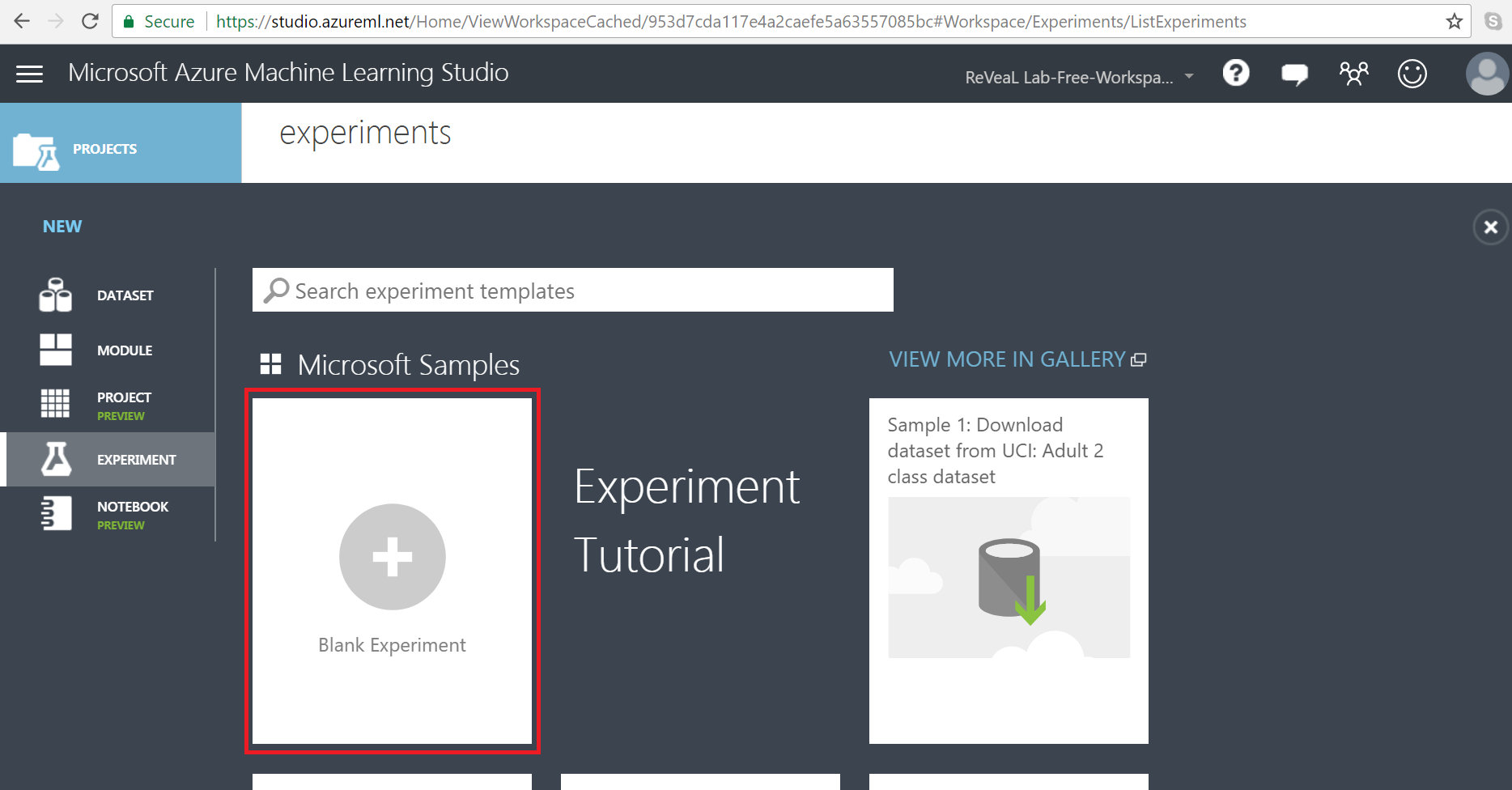1512x790 pixels.
Task: Click the Skype extension icon
Action: [1494, 21]
